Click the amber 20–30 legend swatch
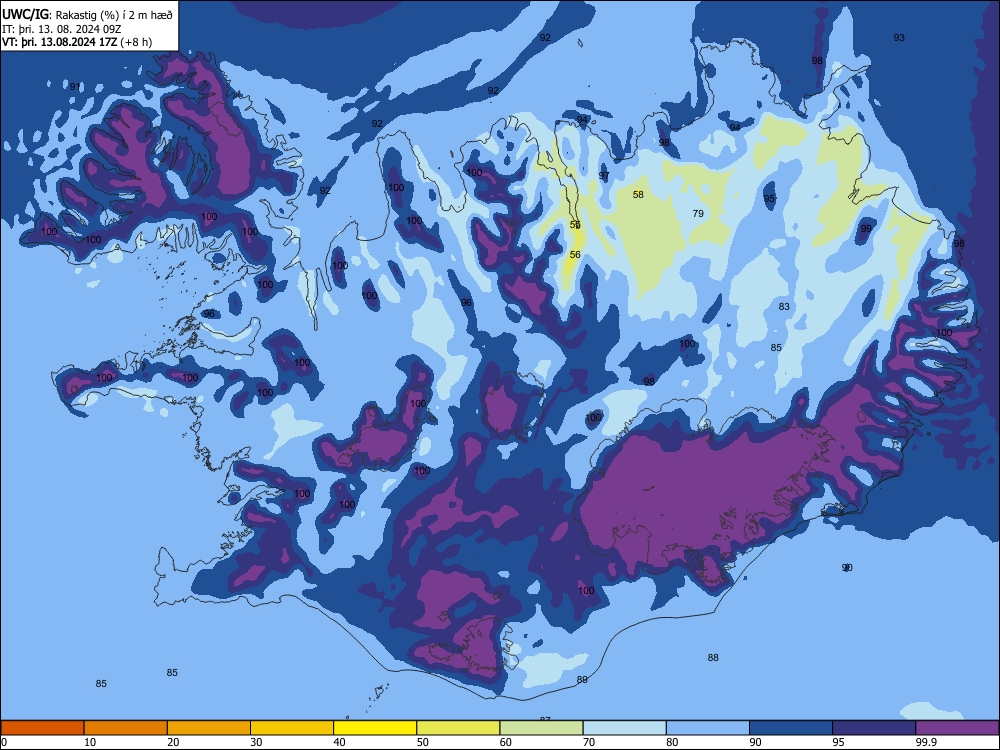The width and height of the screenshot is (1000, 750). [209, 728]
